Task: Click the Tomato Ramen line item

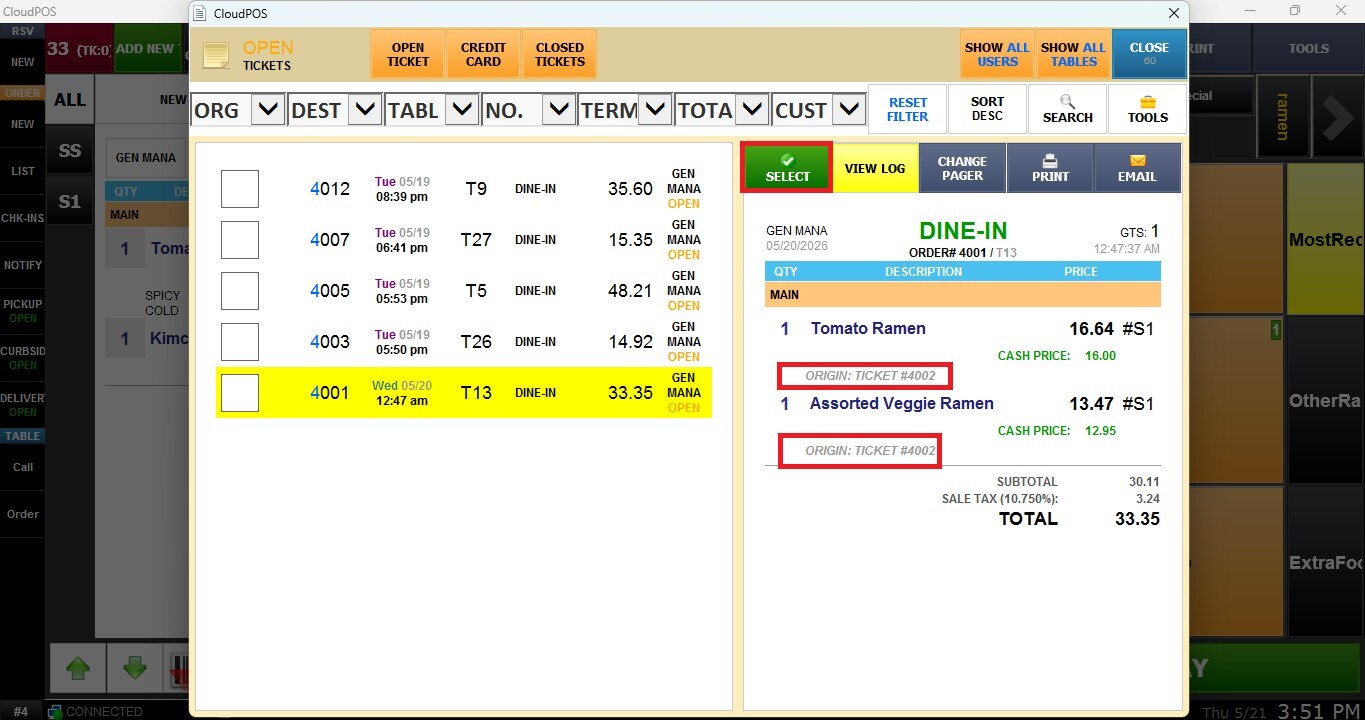Action: tap(868, 328)
